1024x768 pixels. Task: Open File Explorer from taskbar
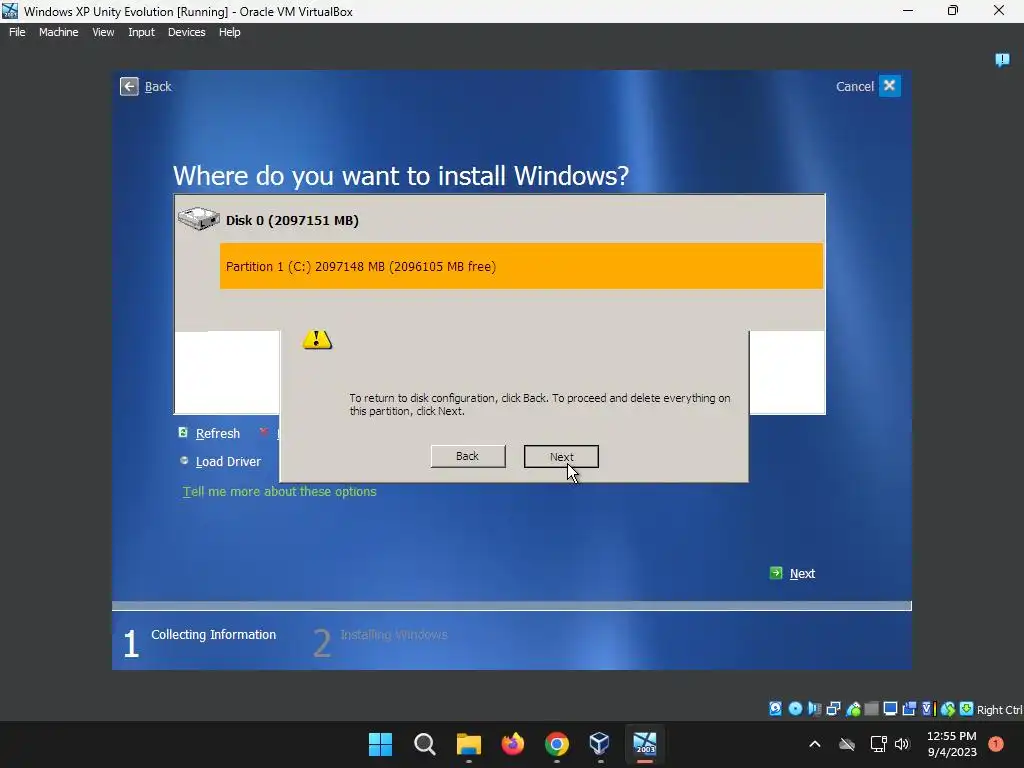point(468,744)
